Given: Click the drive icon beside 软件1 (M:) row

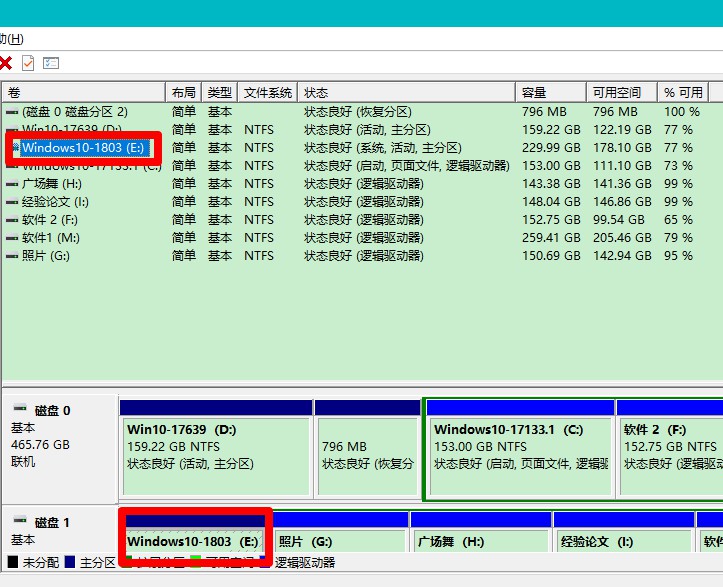Looking at the screenshot, I should 11,238.
